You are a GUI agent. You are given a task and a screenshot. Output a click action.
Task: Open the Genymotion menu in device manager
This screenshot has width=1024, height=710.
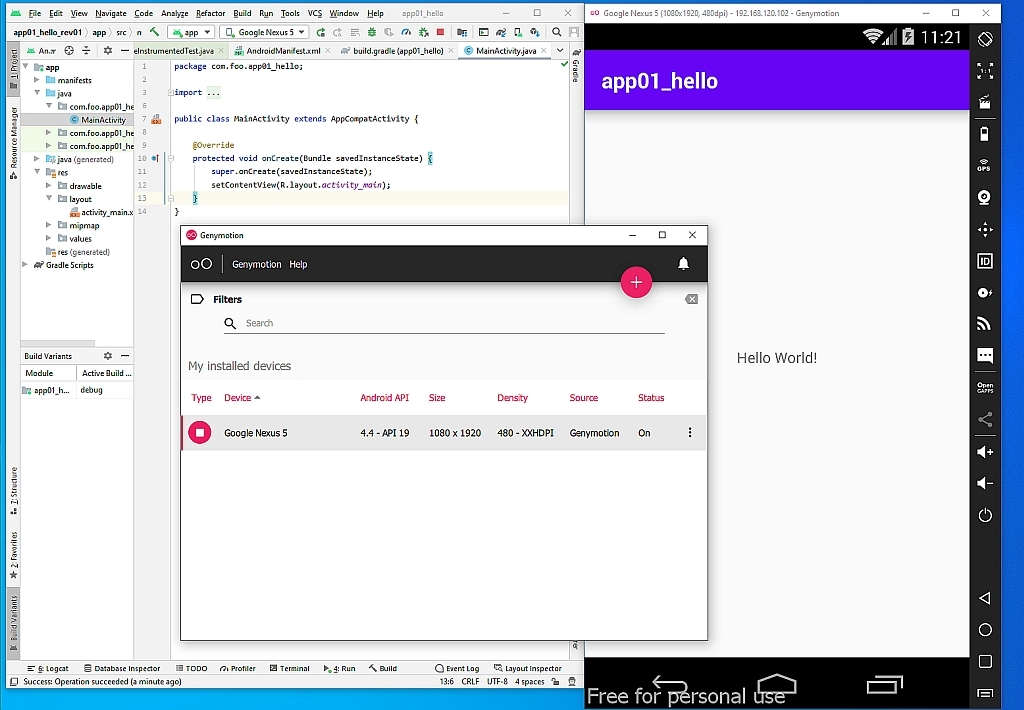click(257, 265)
